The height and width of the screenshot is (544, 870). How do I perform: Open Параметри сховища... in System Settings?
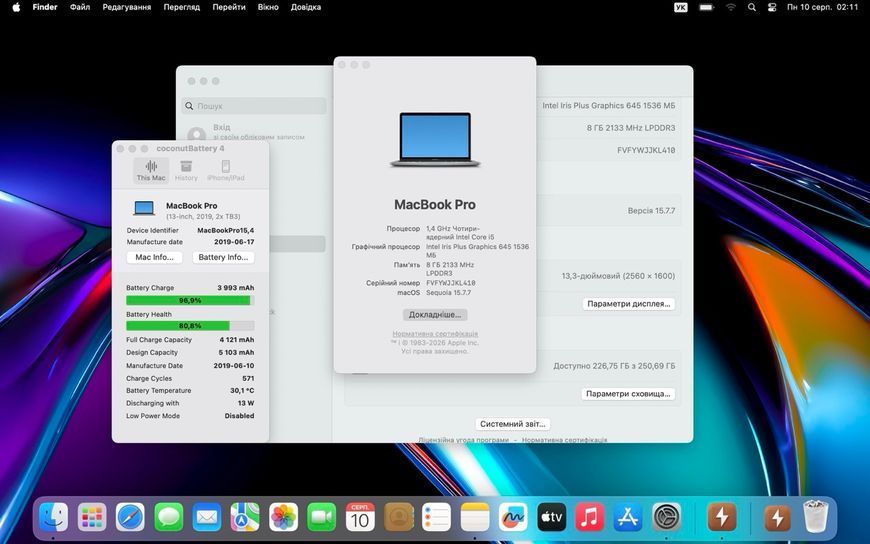628,394
